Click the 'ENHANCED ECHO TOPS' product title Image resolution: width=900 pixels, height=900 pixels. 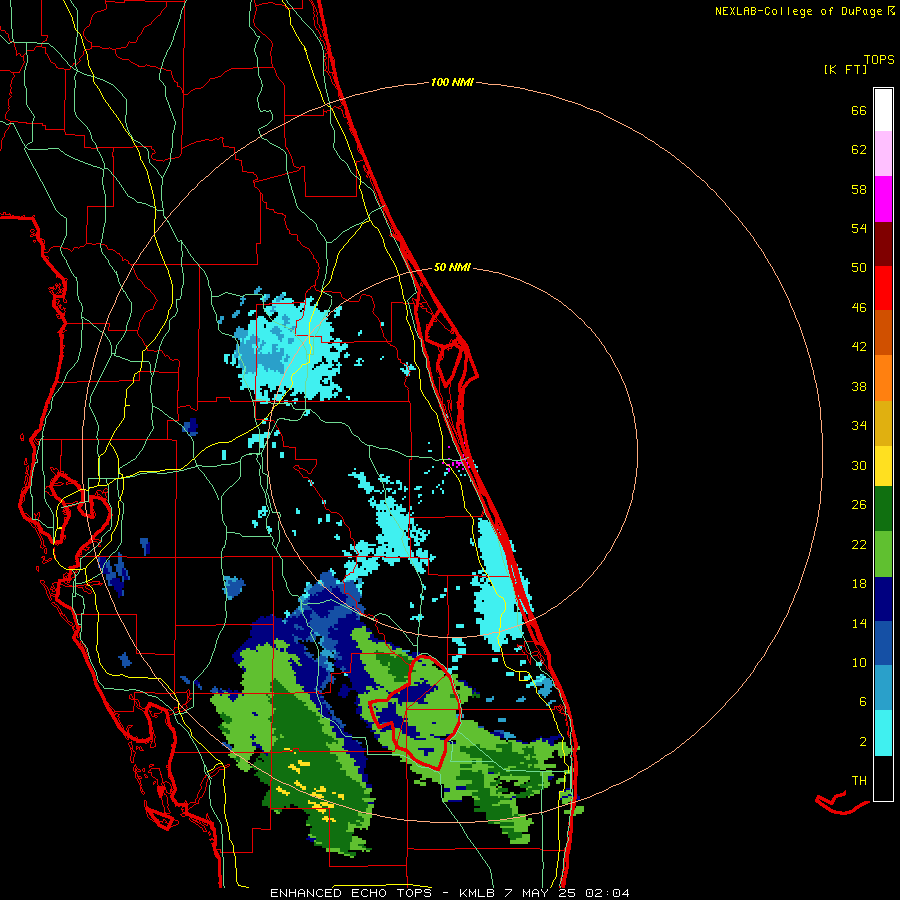tap(350, 893)
